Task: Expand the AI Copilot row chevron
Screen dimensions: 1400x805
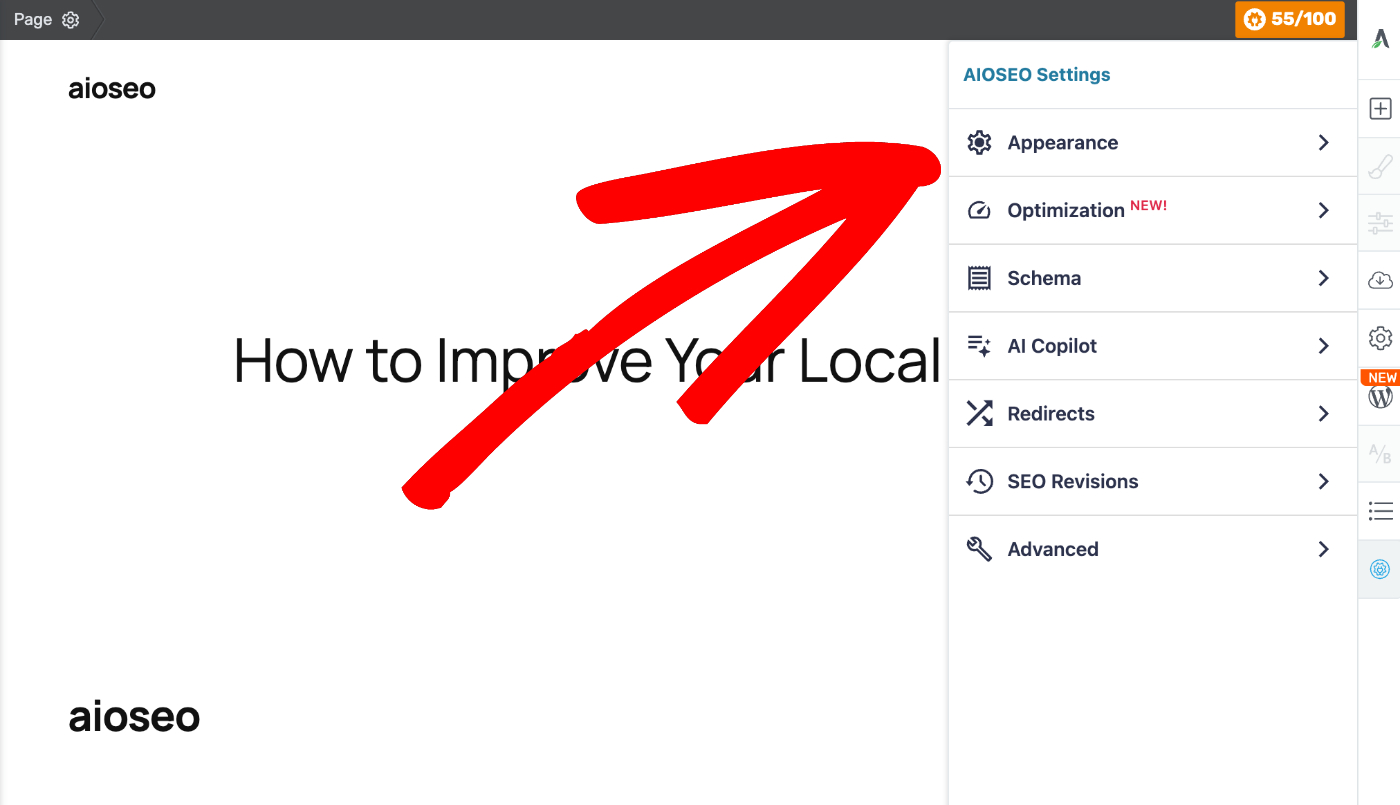Action: (x=1323, y=346)
